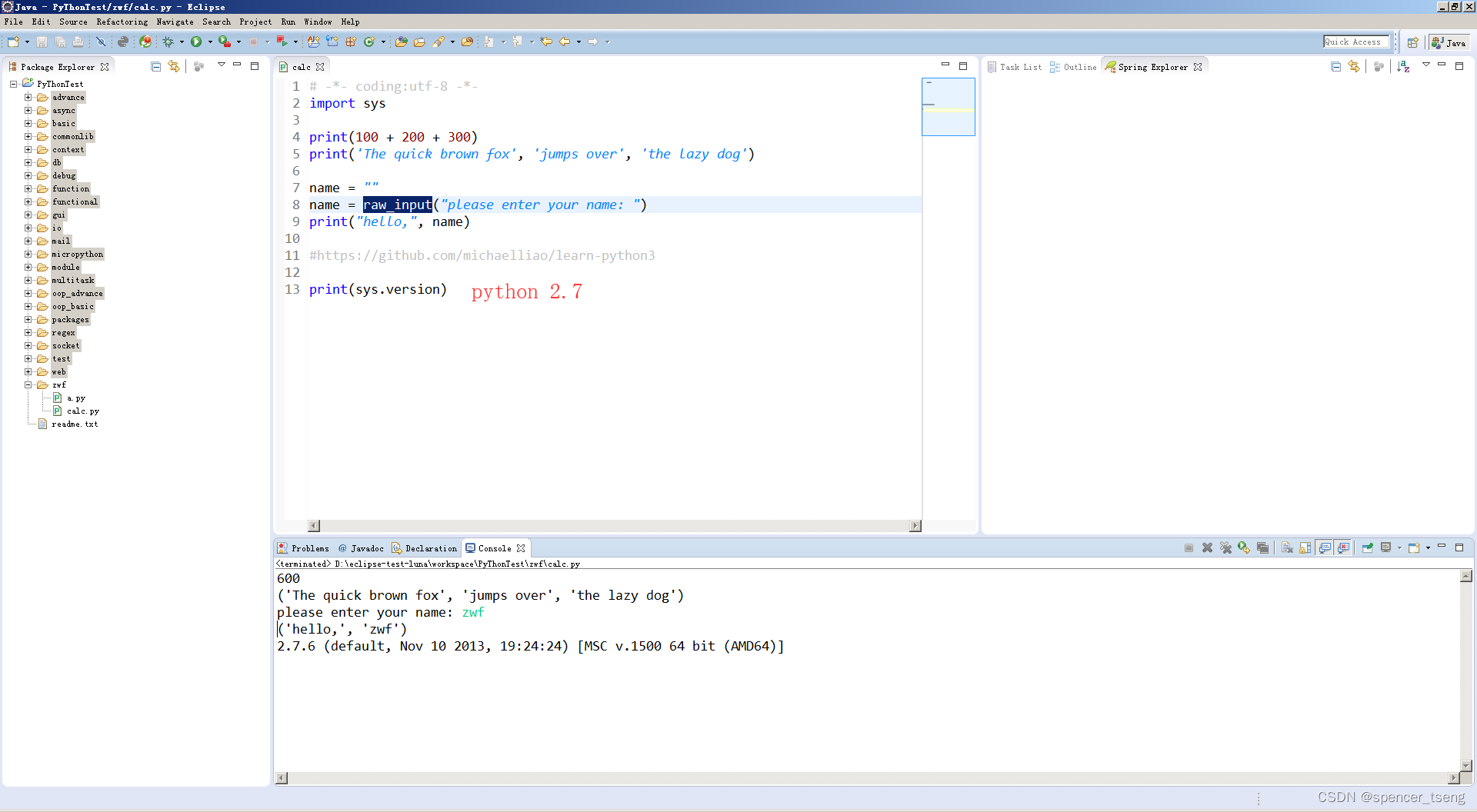Open the Run button dropdown arrow
This screenshot has width=1477, height=812.
[x=210, y=42]
